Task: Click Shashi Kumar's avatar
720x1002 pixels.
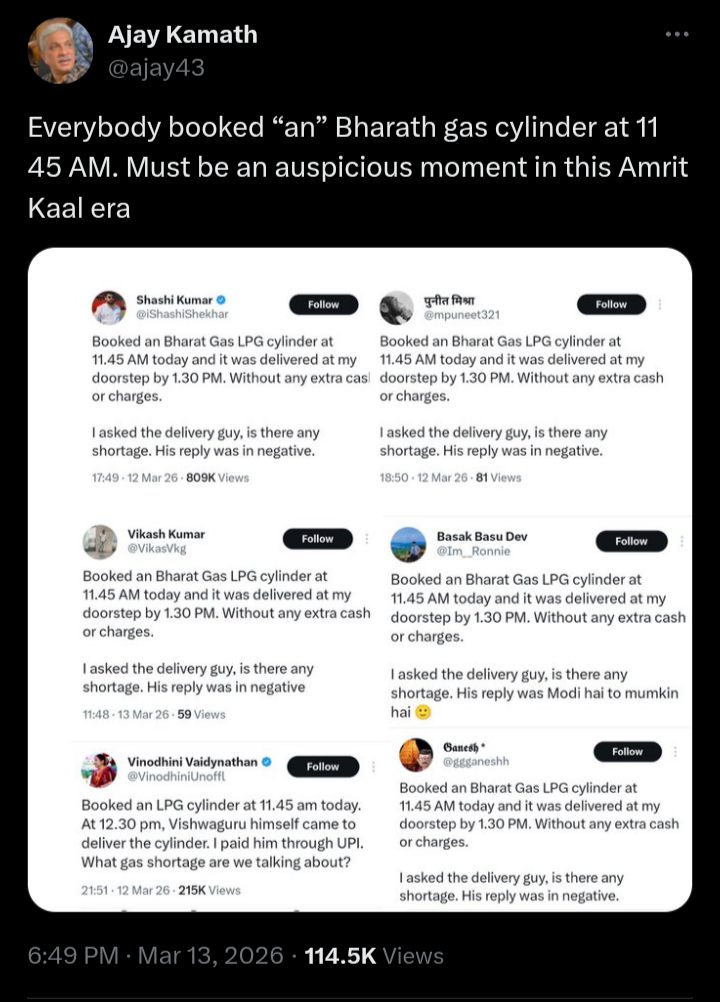Action: tap(109, 307)
